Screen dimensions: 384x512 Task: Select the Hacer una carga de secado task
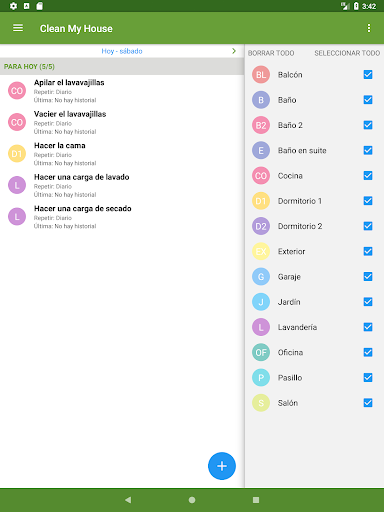122,217
